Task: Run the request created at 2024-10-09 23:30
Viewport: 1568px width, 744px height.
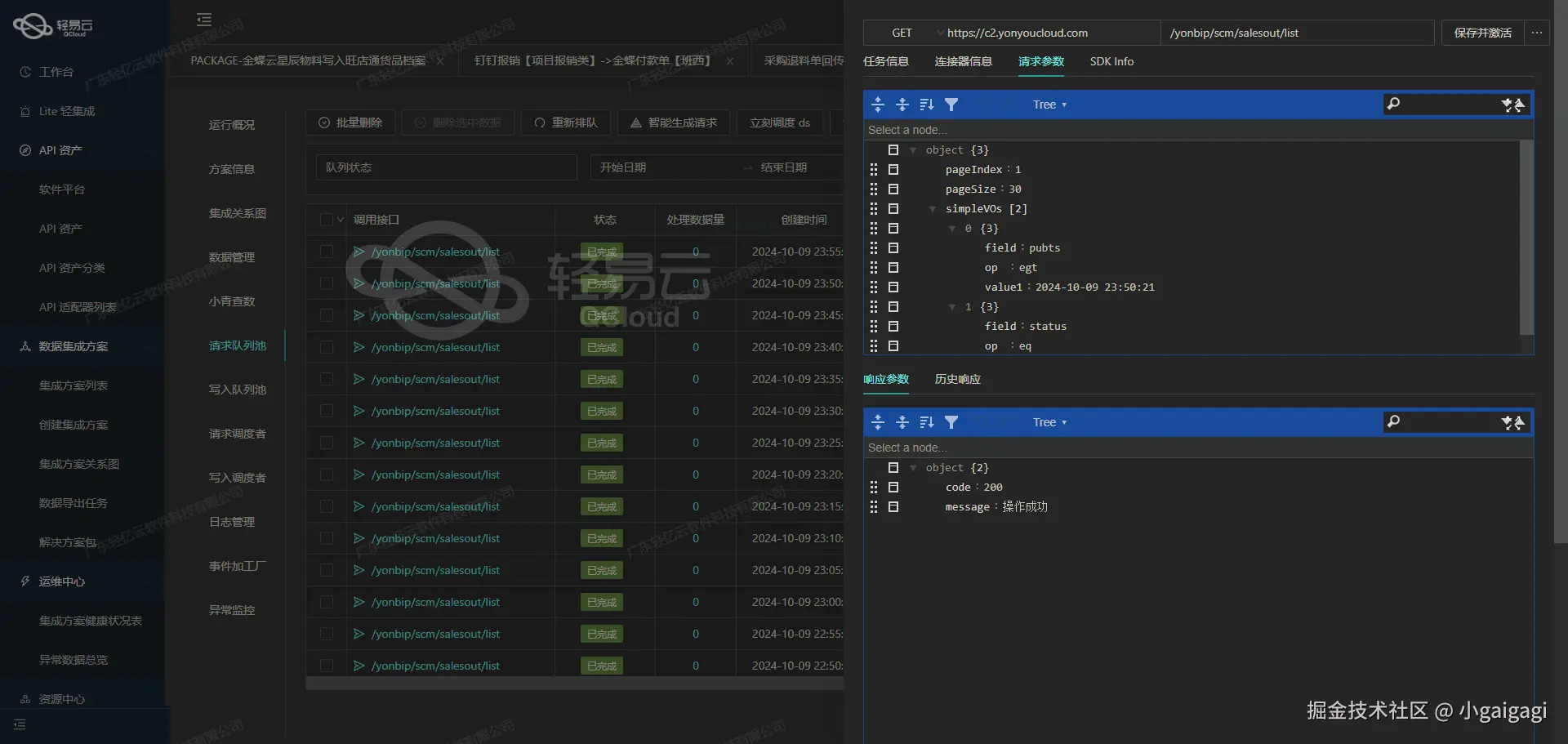Action: point(359,411)
